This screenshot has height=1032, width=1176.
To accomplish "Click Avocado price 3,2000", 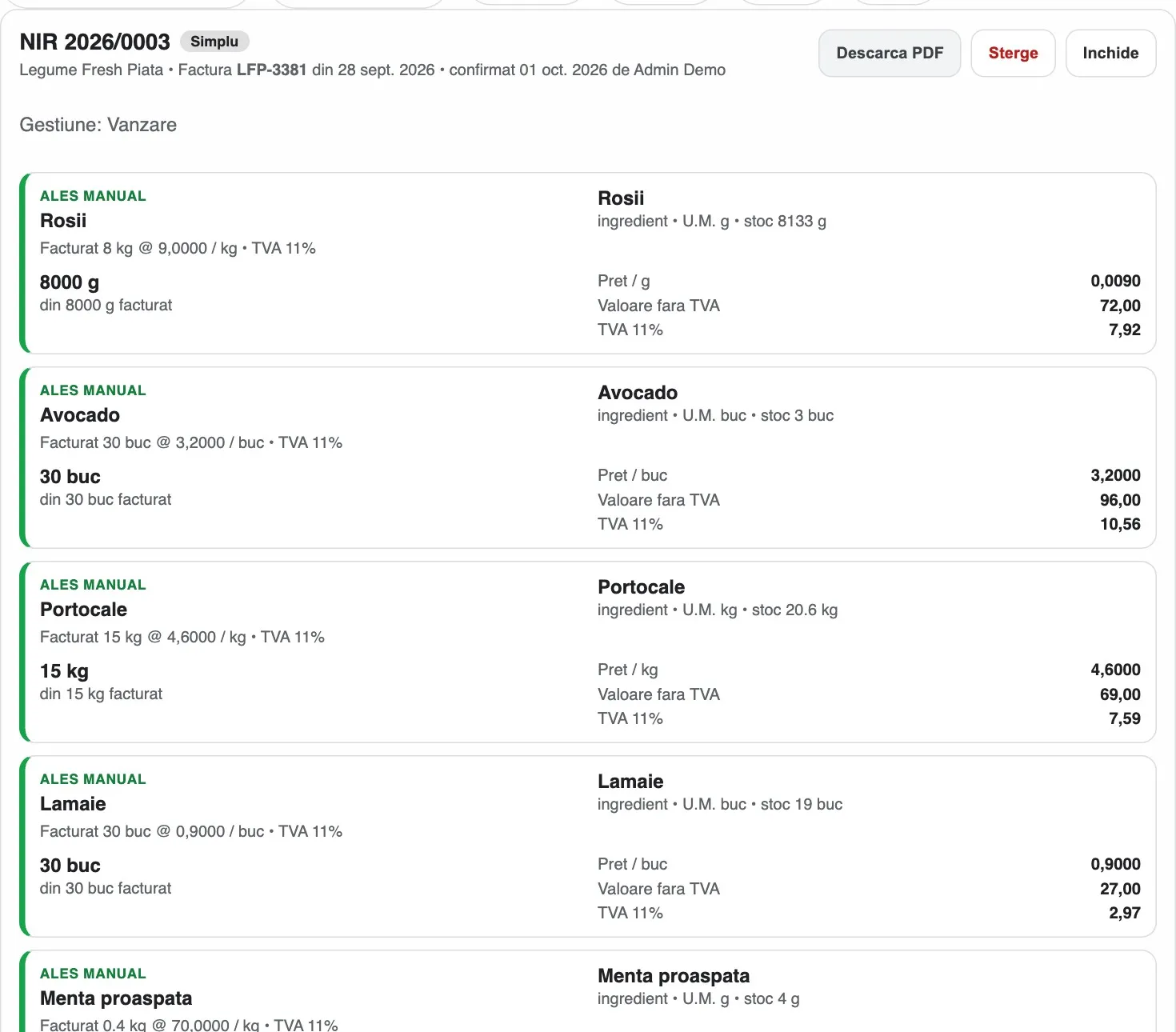I will click(1115, 475).
